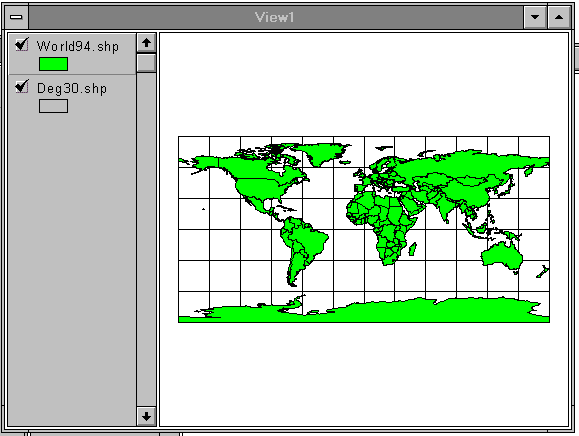Select the Deg30.shp theme label
The width and height of the screenshot is (579, 436).
click(x=72, y=89)
